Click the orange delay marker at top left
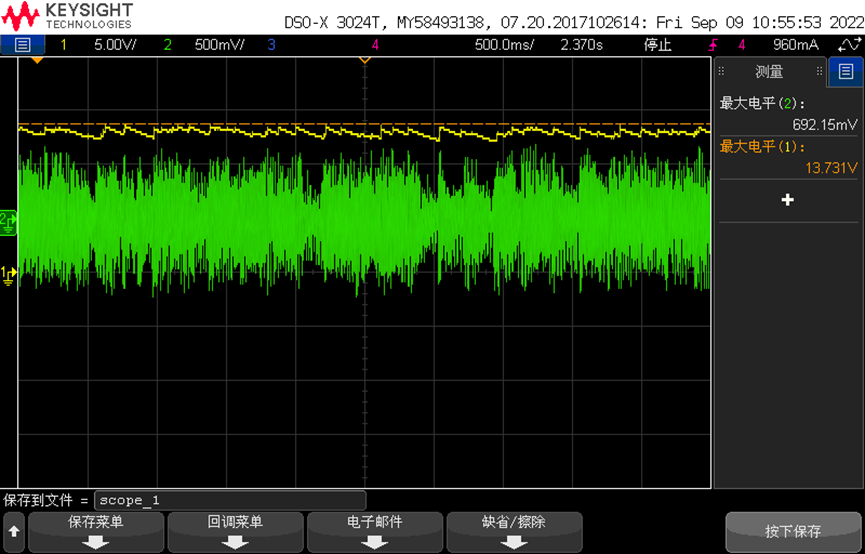The height and width of the screenshot is (554, 865). click(37, 60)
